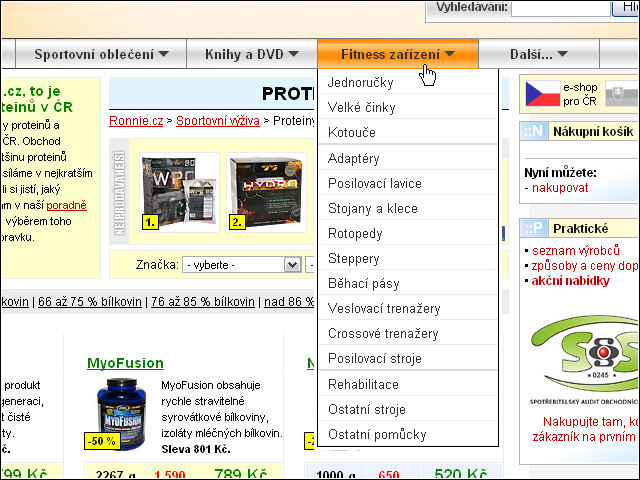Expand the Sportovní oblečení menu
Screen dimensions: 640x480
point(101,54)
